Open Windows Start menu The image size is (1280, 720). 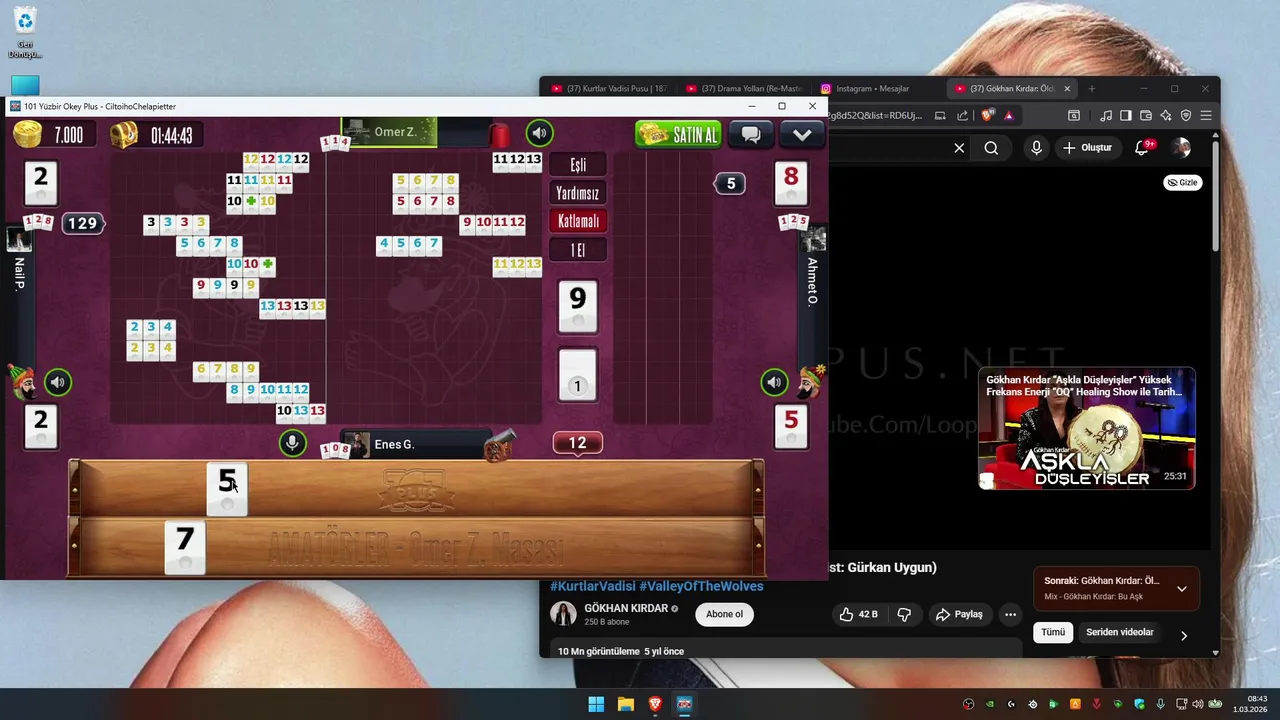[x=596, y=704]
